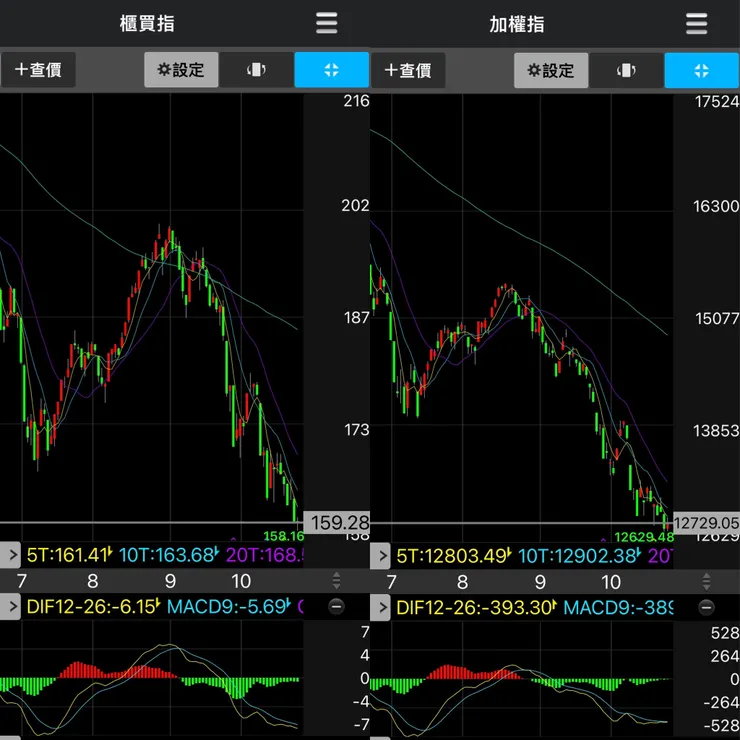The width and height of the screenshot is (740, 740).
Task: Expand moving average row in 櫃買指
Action: pos(10,555)
